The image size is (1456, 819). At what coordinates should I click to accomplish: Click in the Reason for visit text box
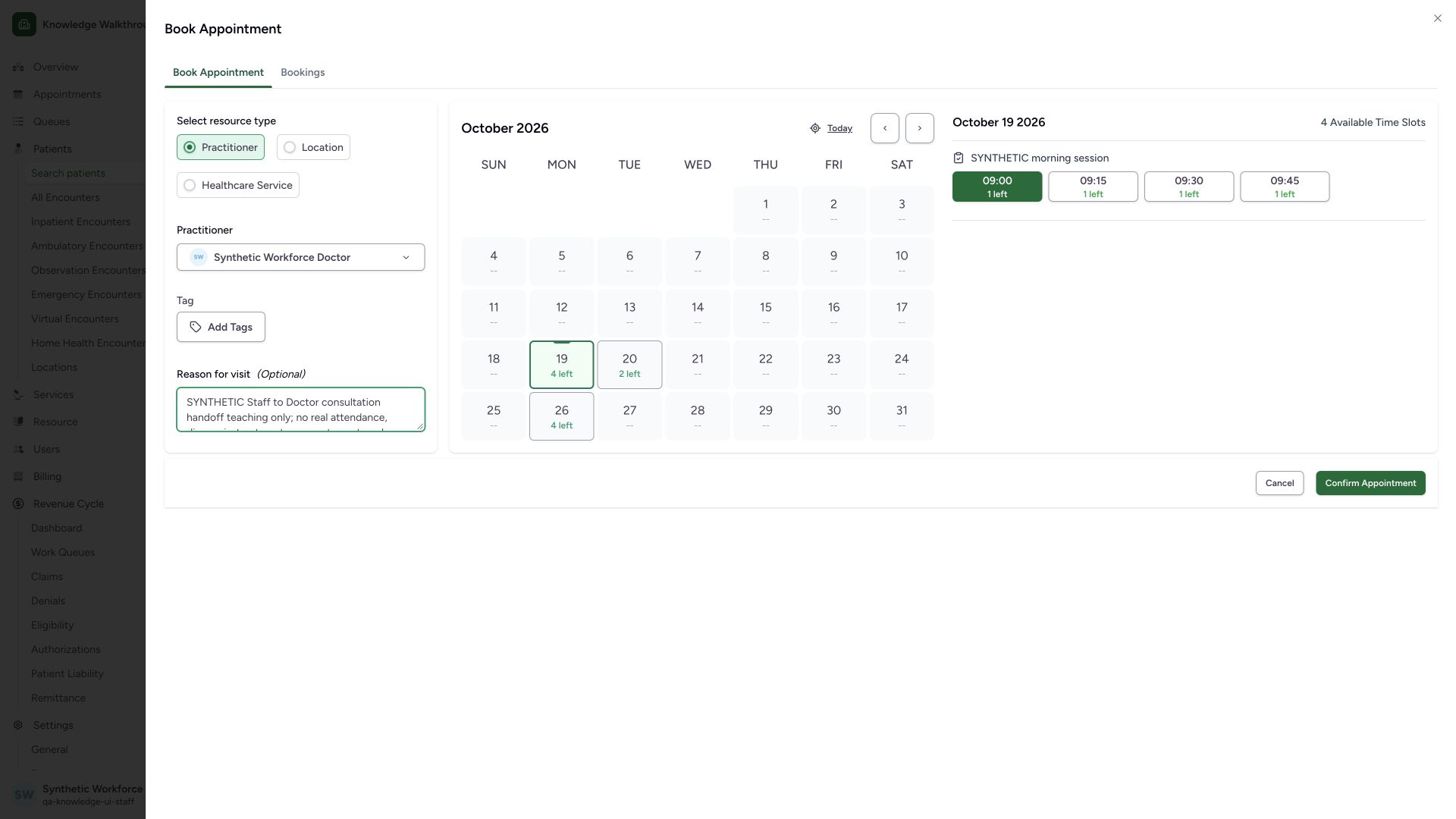[x=300, y=409]
